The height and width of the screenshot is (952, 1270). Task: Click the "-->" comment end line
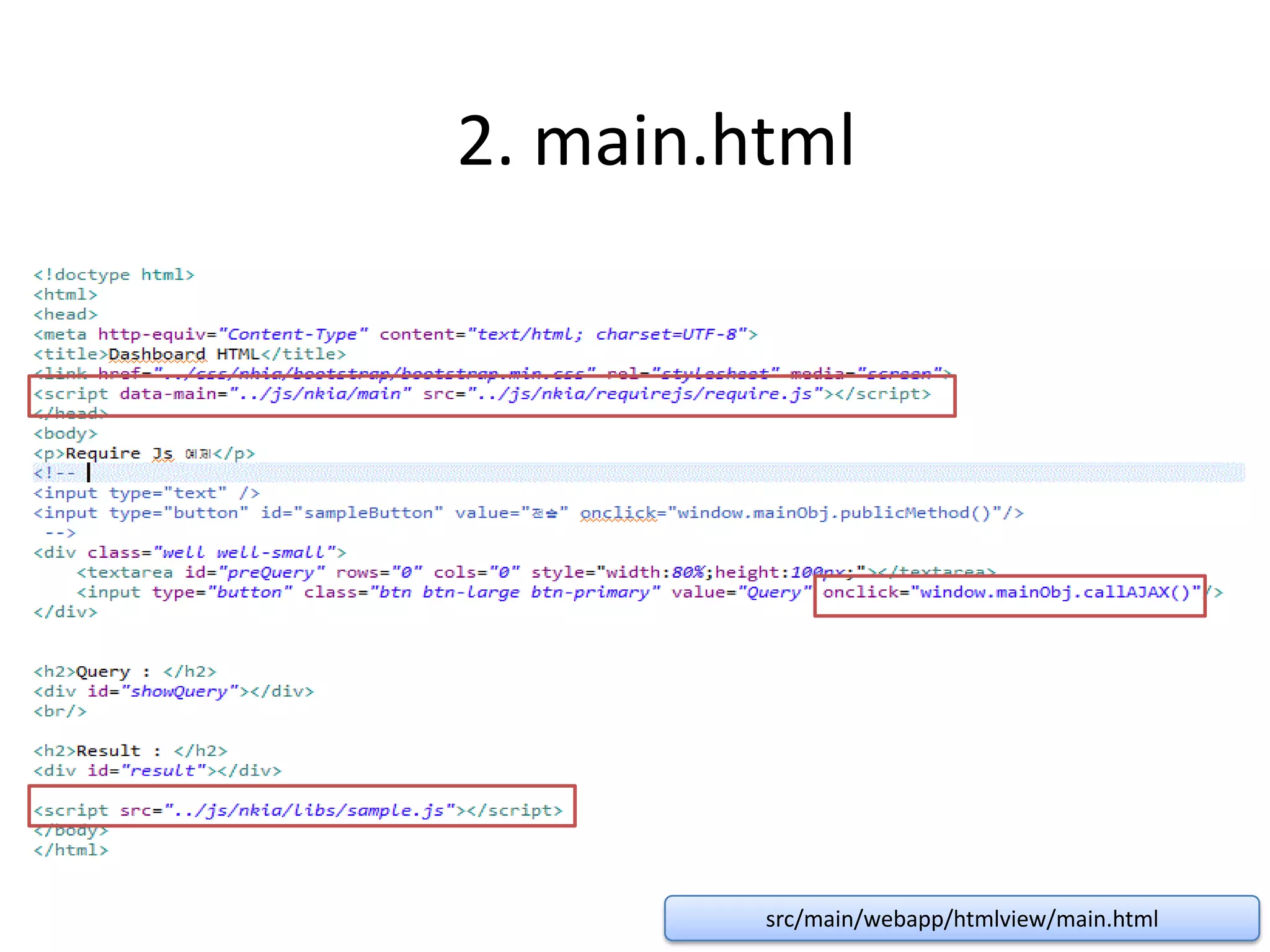click(60, 532)
